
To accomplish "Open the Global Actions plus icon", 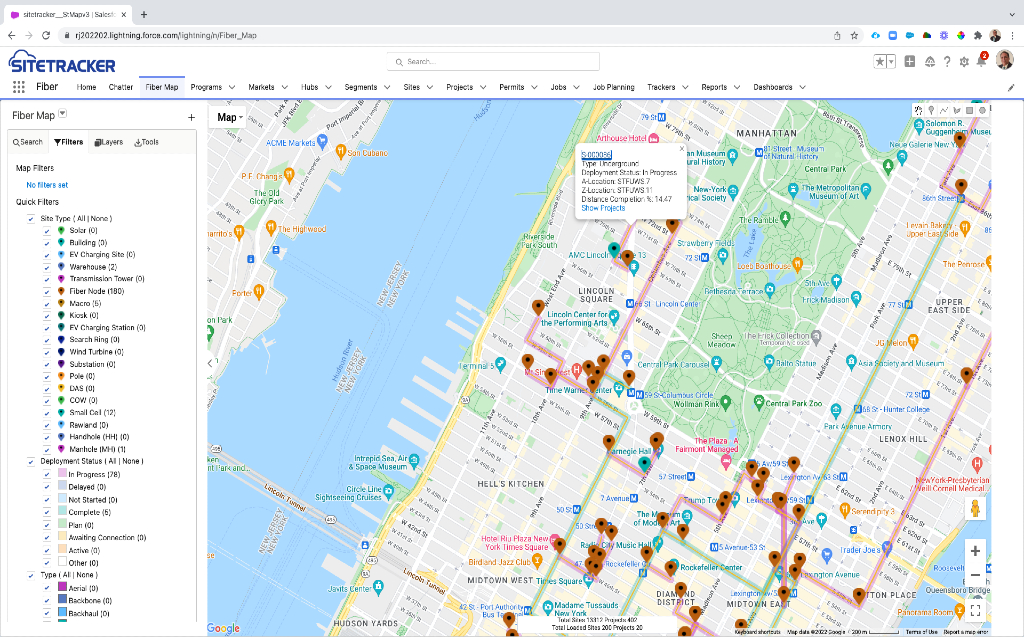I will 910,61.
